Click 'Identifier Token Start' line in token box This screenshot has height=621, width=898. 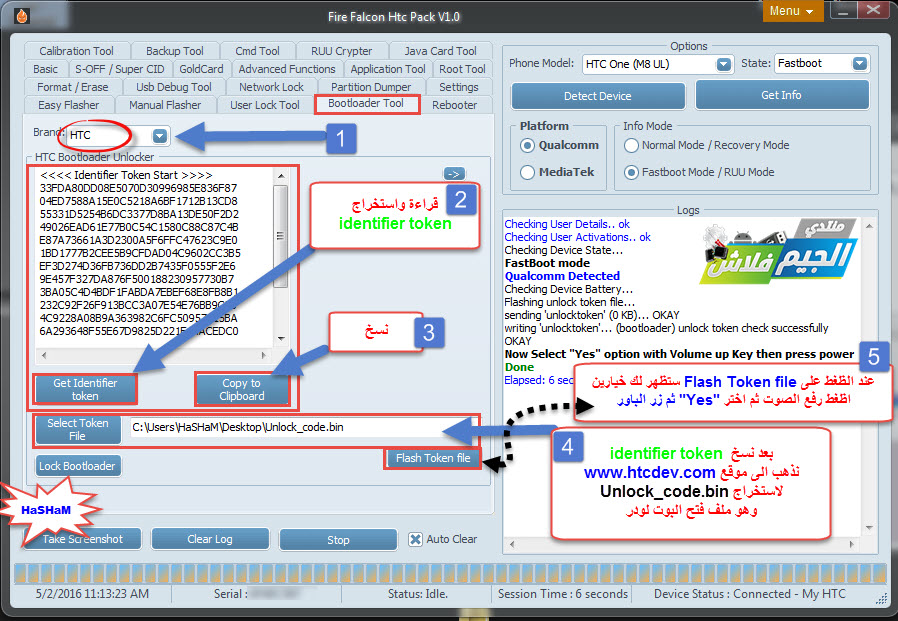pyautogui.click(x=126, y=175)
